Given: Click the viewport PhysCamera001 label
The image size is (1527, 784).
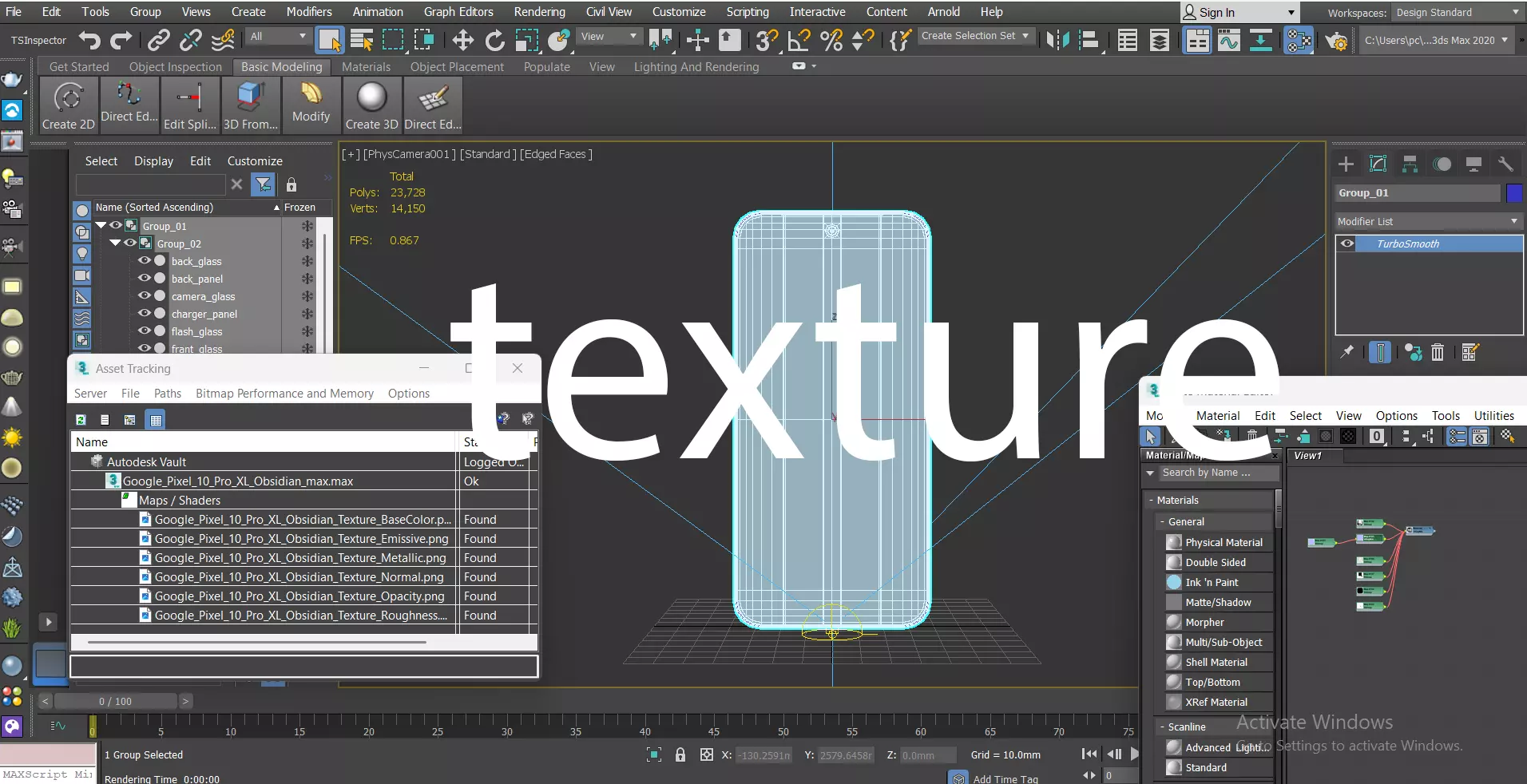Looking at the screenshot, I should click(410, 154).
